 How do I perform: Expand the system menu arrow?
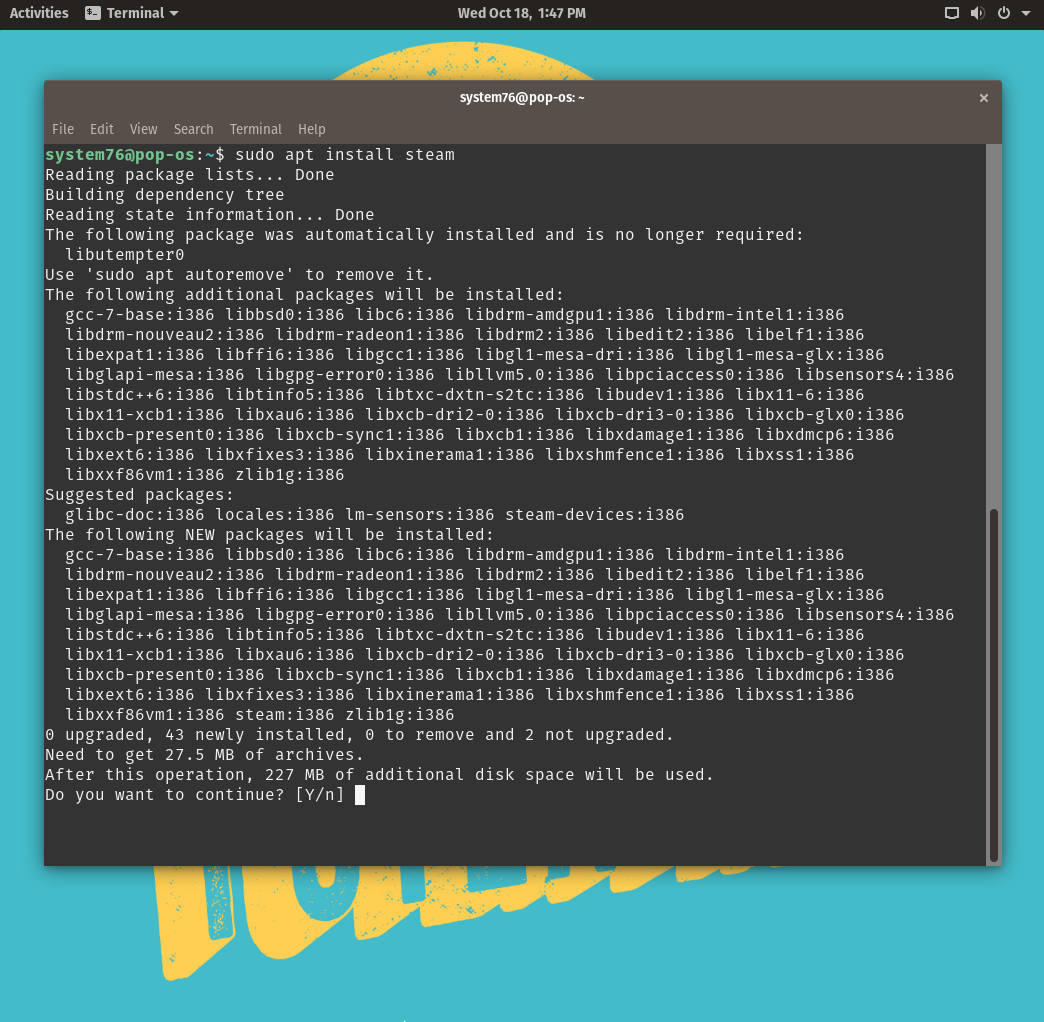1025,13
